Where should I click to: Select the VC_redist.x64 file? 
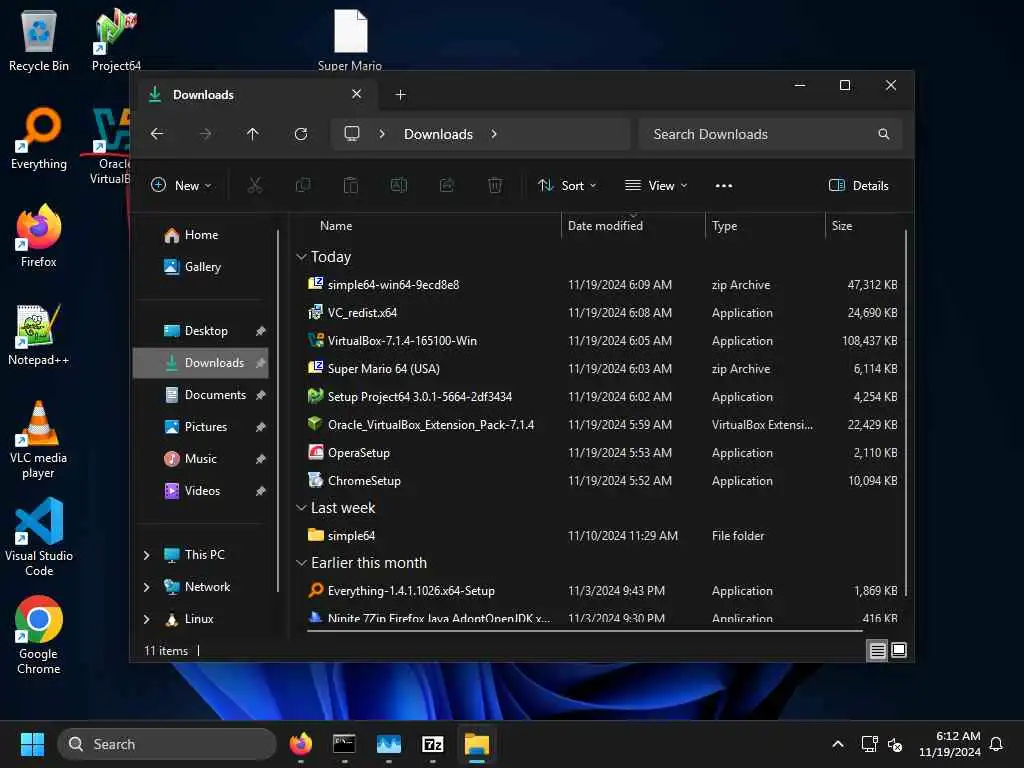click(601, 313)
